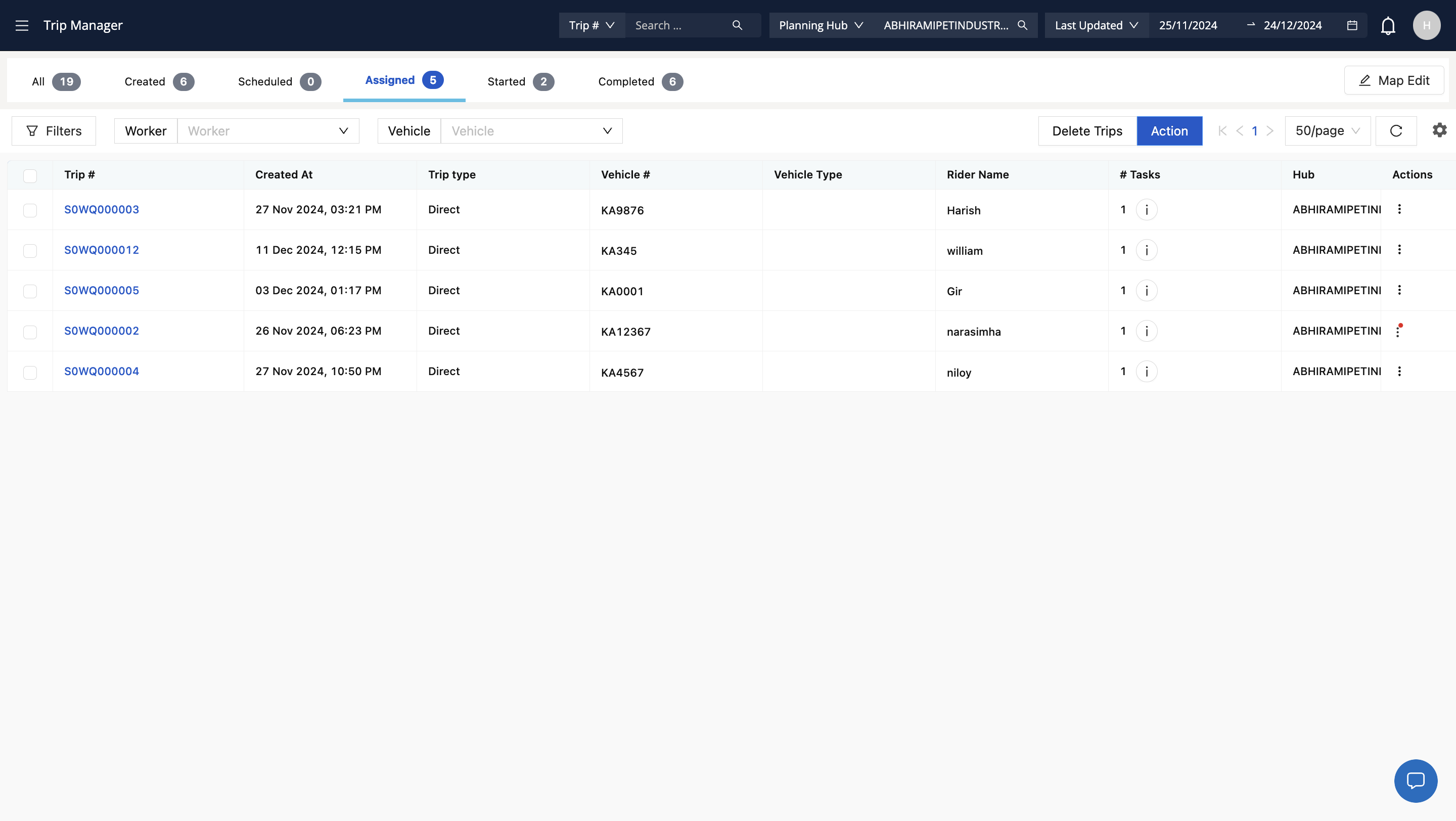Check the box for trip S0WQ000005
The image size is (1456, 821).
pos(30,292)
